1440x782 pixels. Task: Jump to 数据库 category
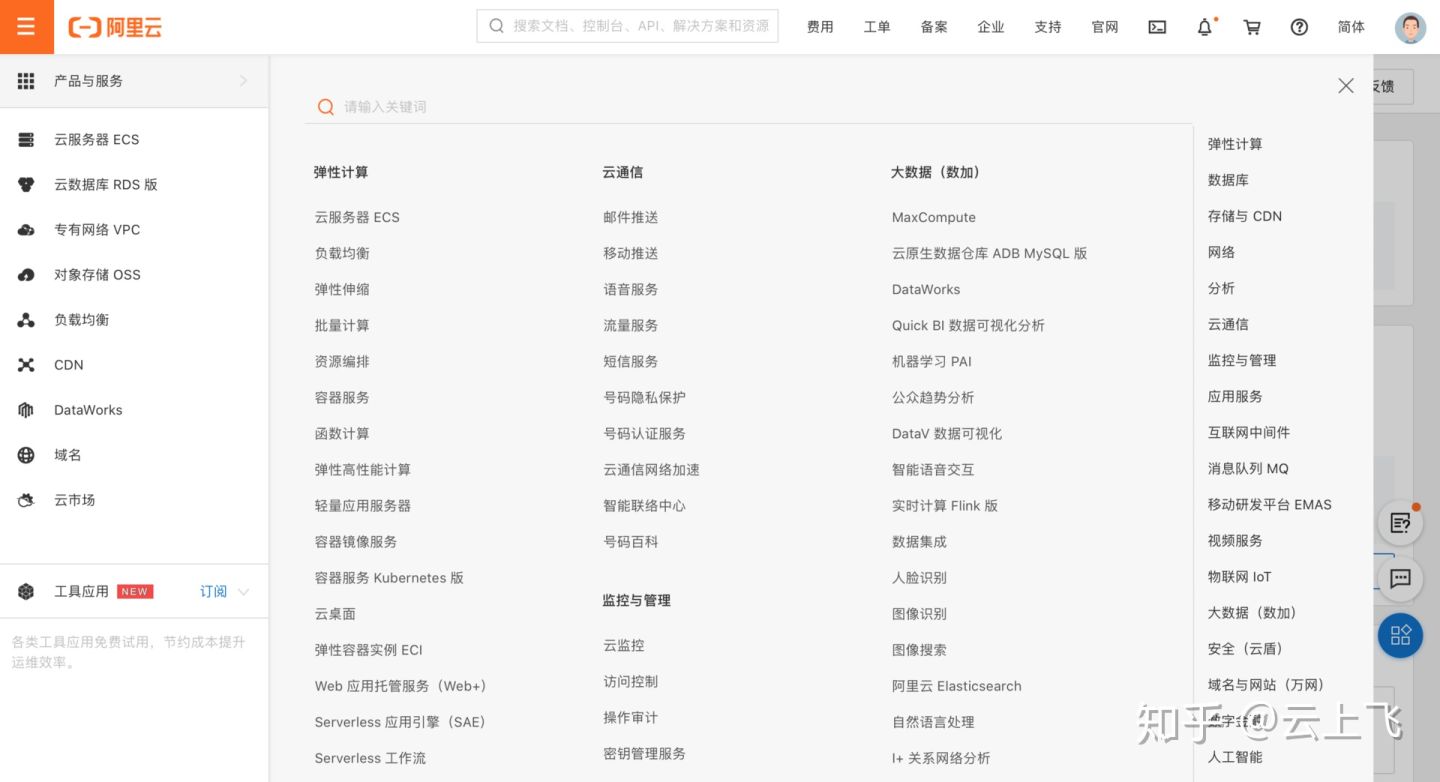pos(1228,180)
